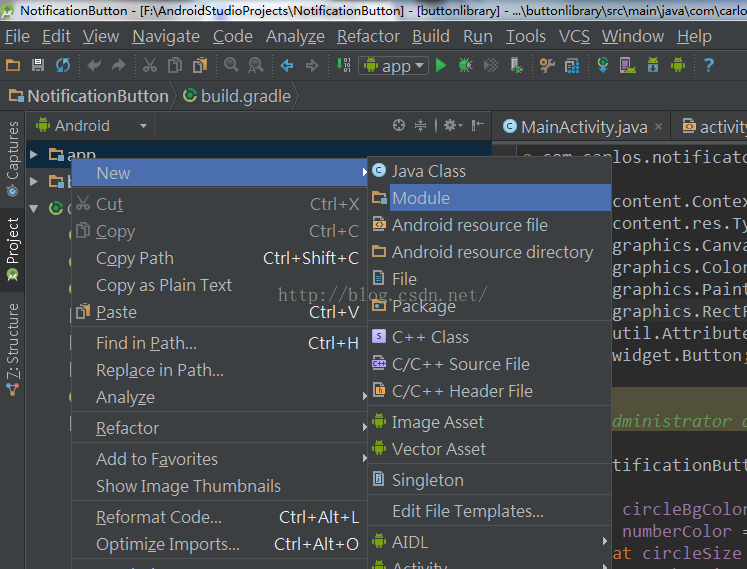Select Copy Path in context menu
Viewport: 747px width, 569px height.
tap(219, 258)
